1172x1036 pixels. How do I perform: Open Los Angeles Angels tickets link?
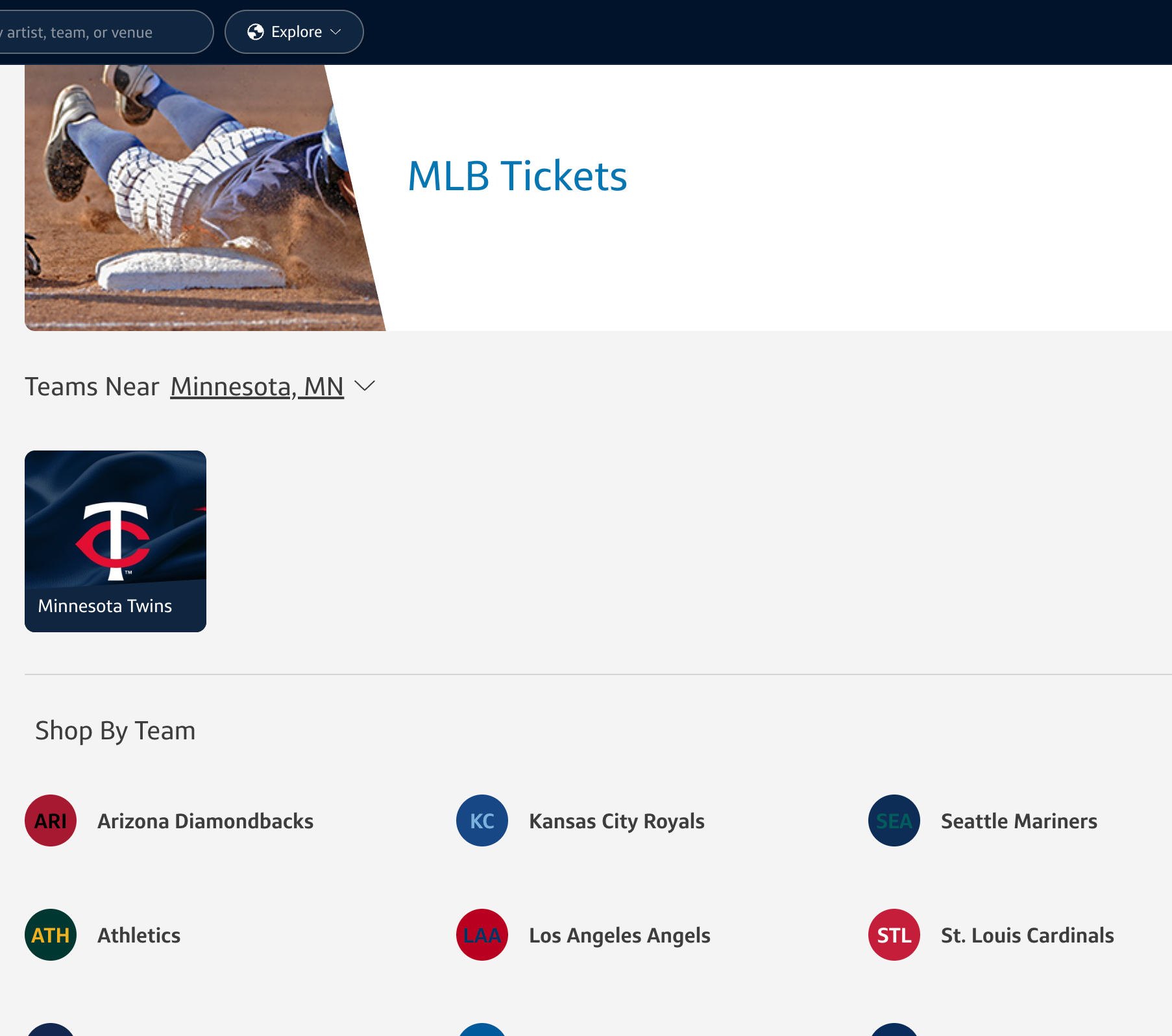(x=620, y=935)
